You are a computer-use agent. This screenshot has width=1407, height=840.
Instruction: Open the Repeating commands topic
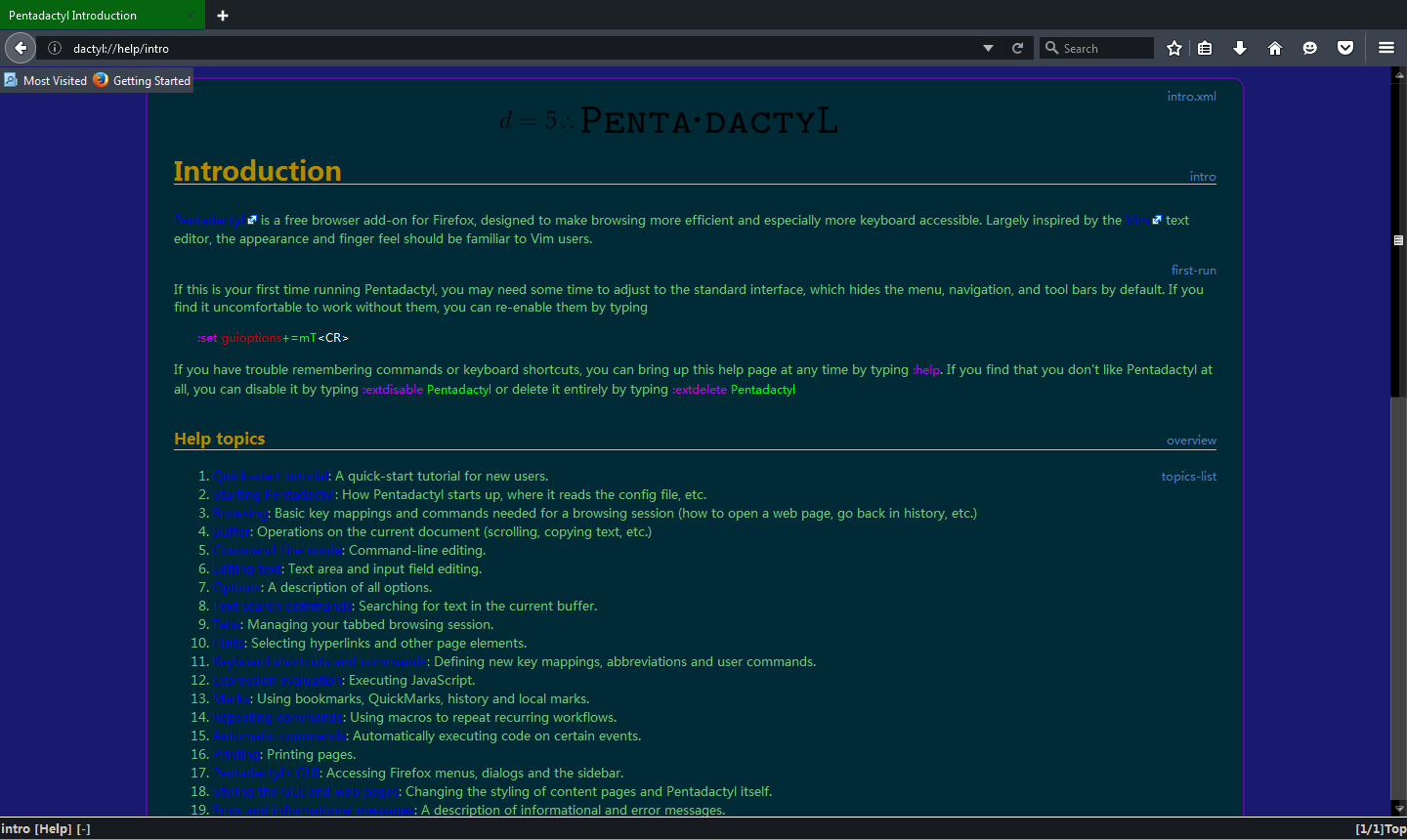click(x=277, y=718)
